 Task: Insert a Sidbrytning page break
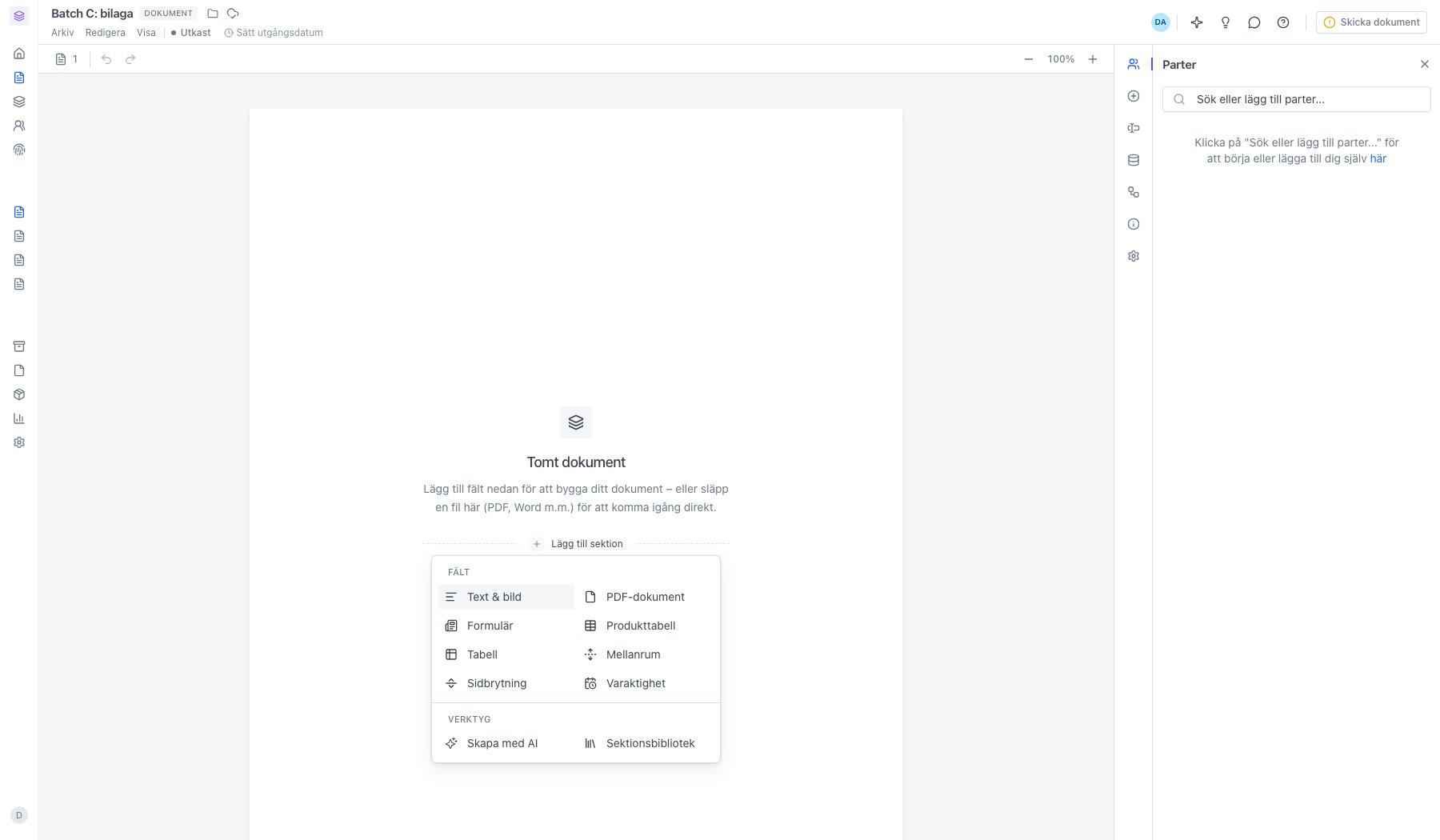(506, 683)
